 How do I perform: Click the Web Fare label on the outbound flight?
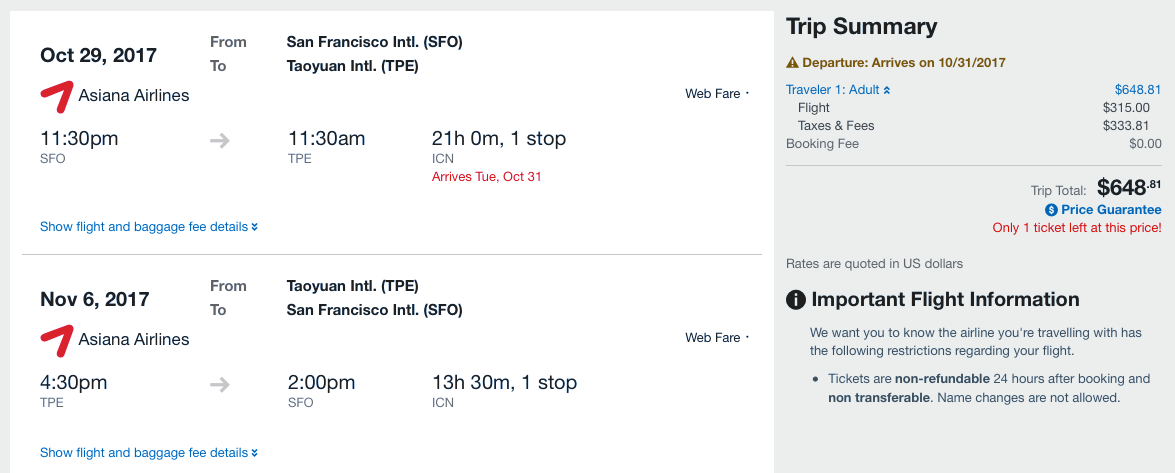(713, 94)
